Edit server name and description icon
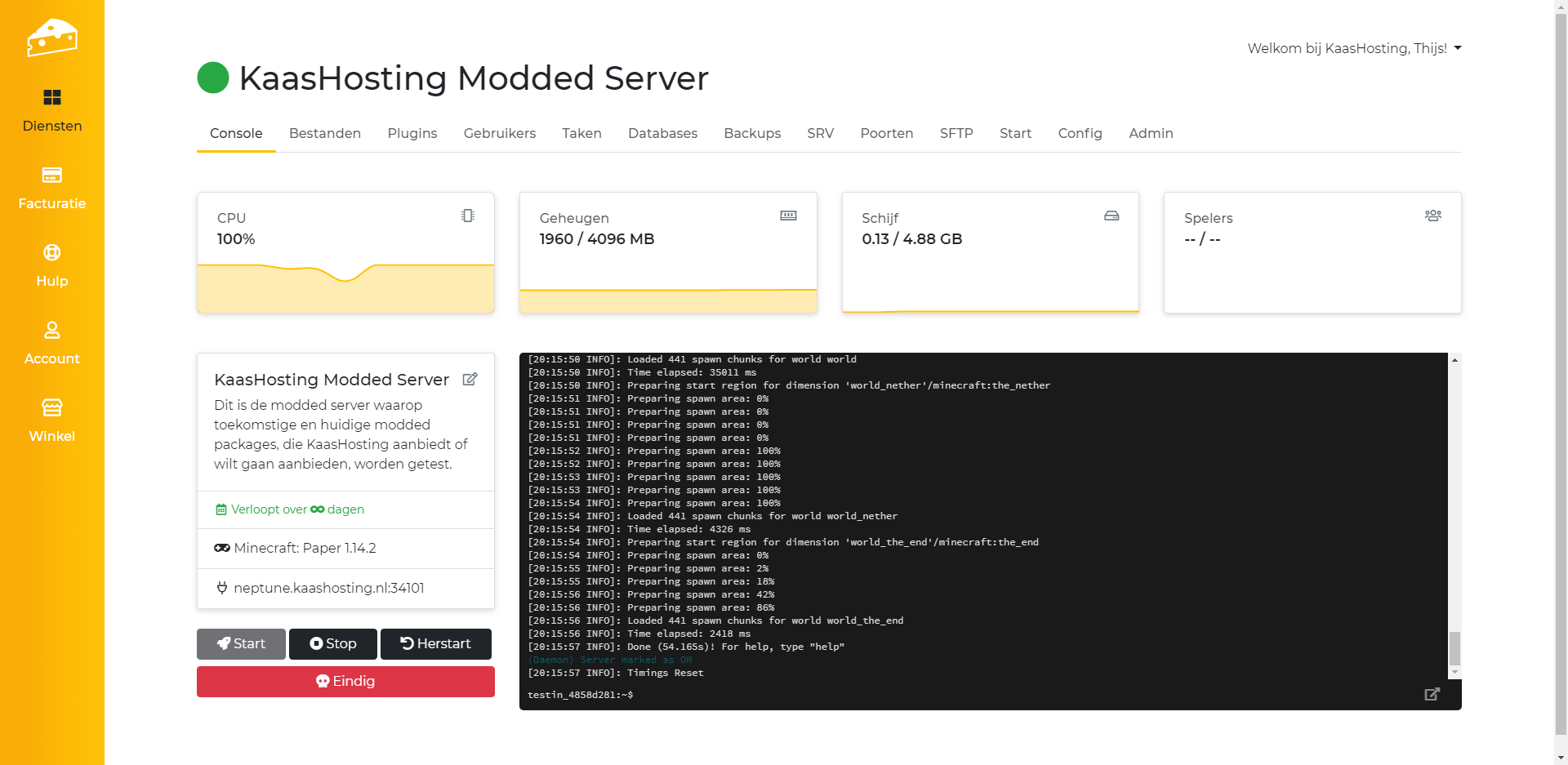Screen dimensions: 1568x765 (x=470, y=379)
